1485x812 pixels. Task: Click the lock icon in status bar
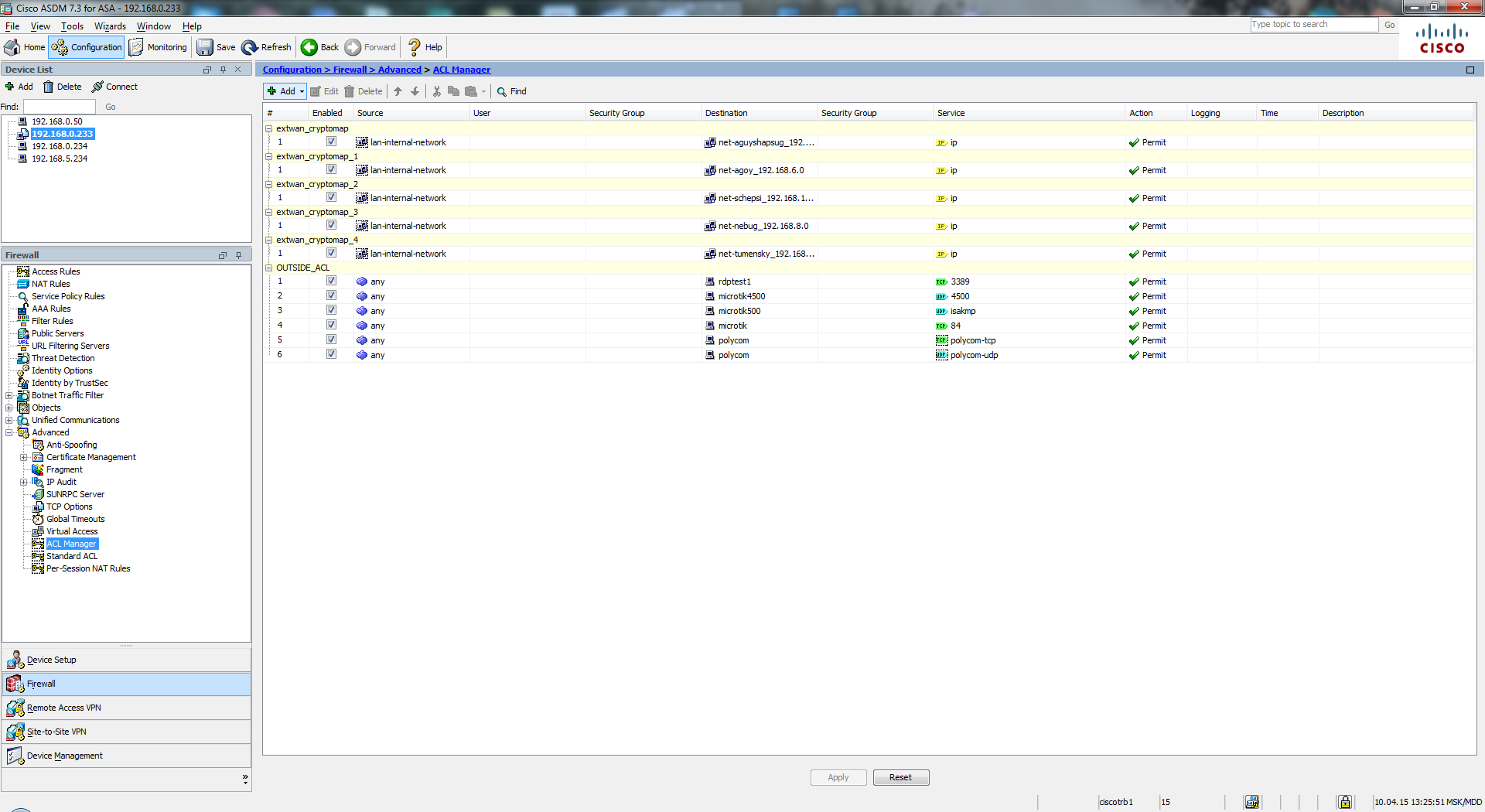pyautogui.click(x=1345, y=802)
